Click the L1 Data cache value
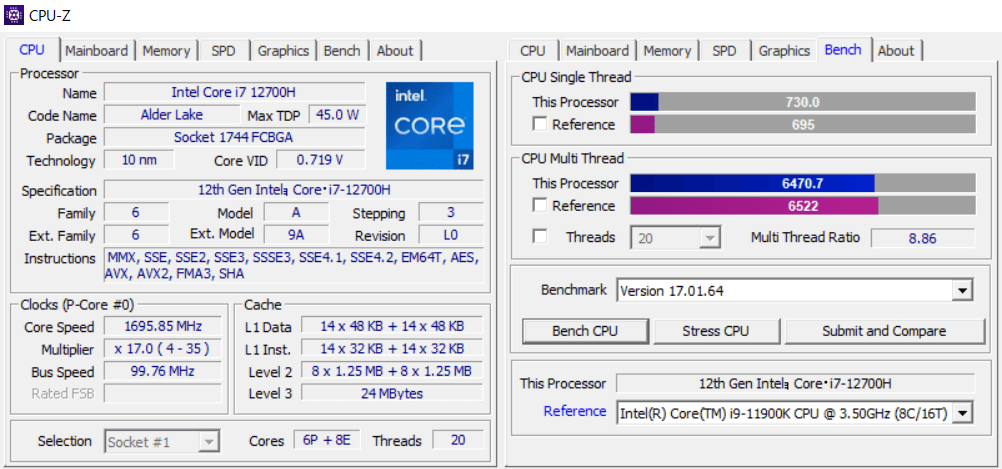1002x469 pixels. pos(392,326)
